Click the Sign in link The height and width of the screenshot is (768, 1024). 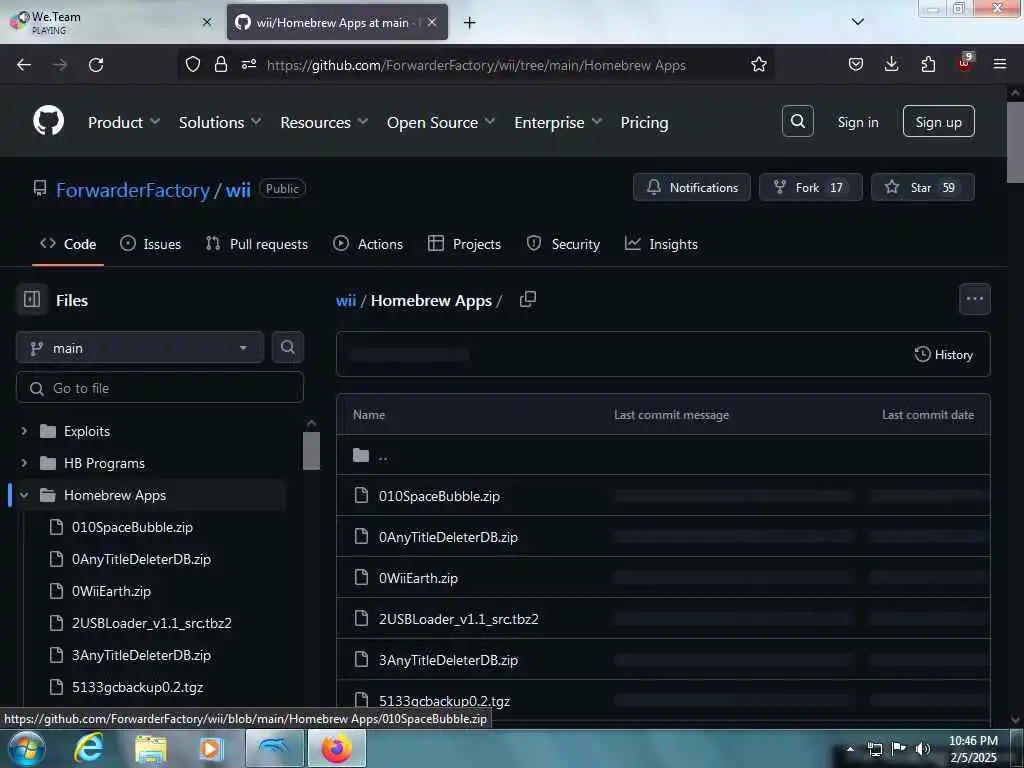(x=857, y=122)
